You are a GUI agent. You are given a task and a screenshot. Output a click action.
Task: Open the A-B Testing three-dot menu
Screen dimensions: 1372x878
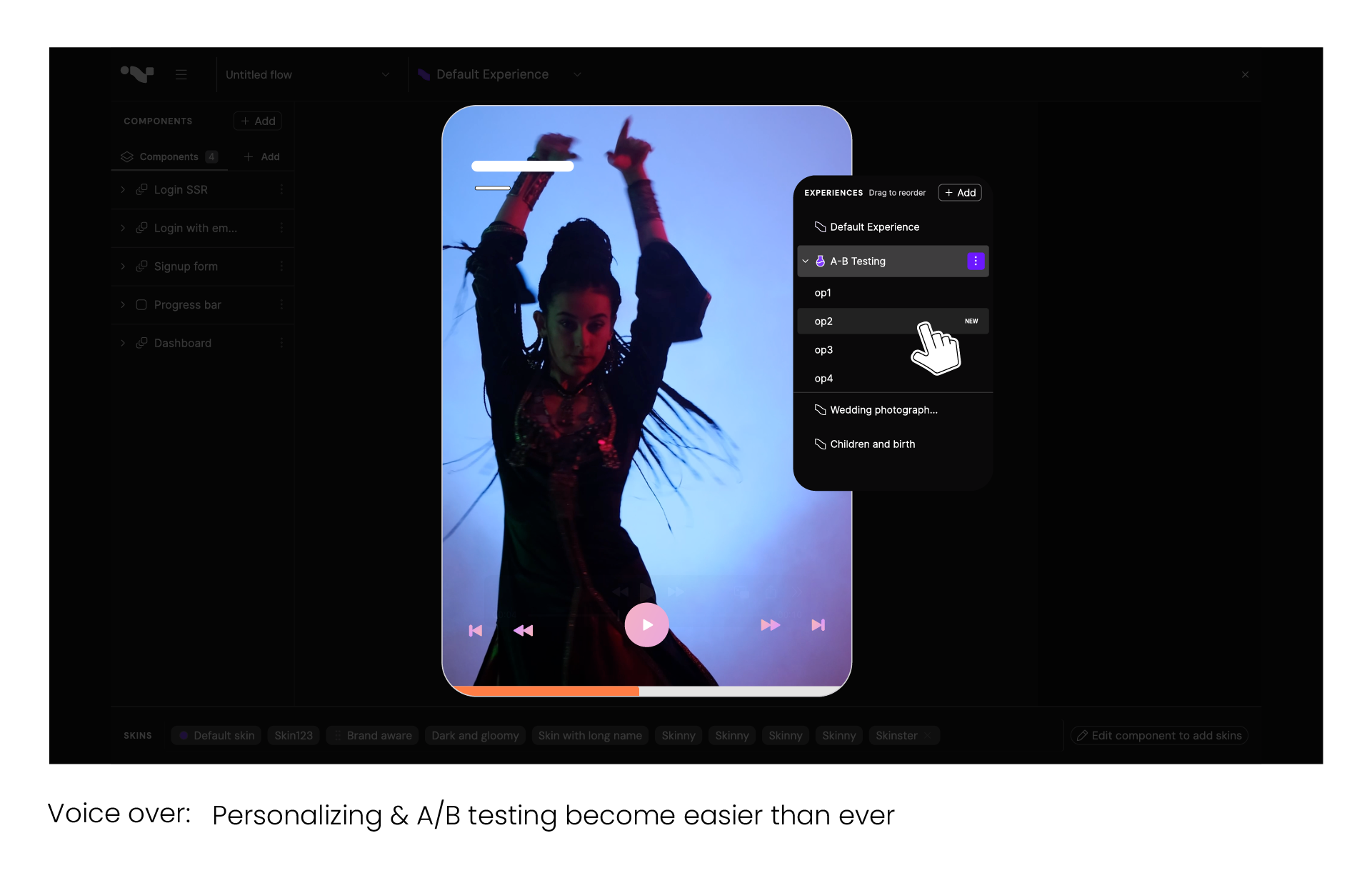point(975,261)
